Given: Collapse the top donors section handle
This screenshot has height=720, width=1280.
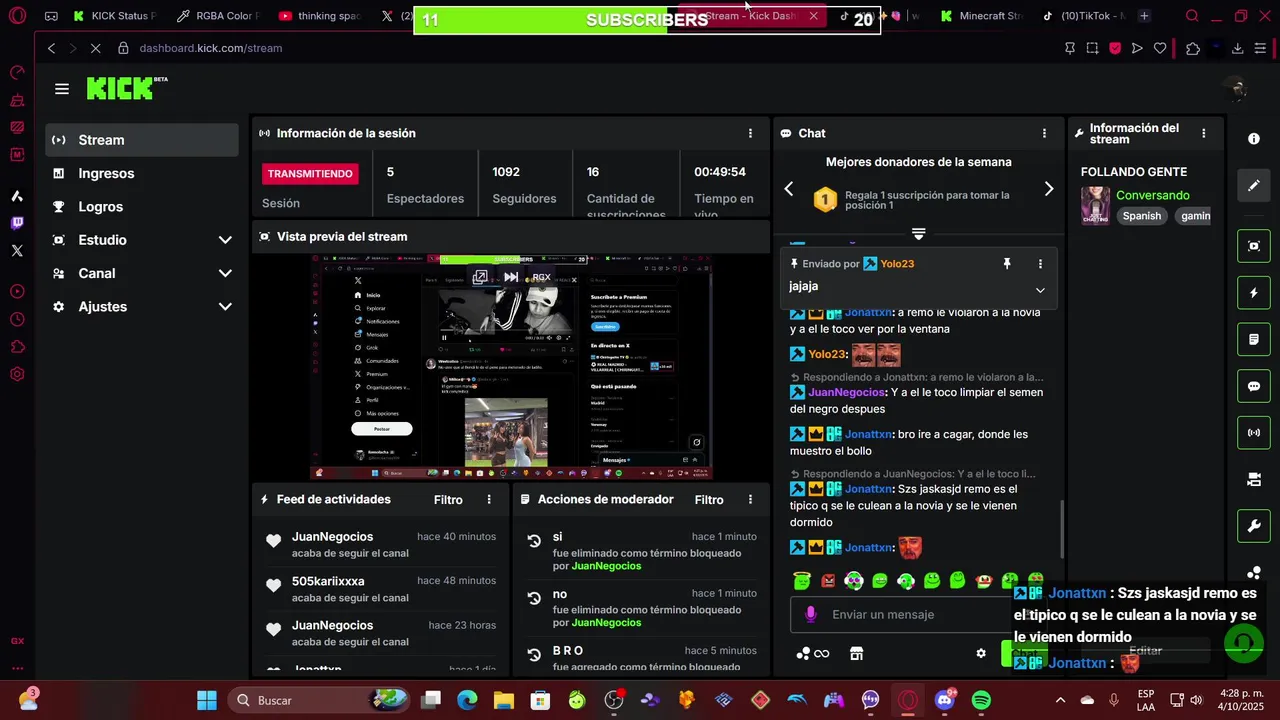Looking at the screenshot, I should click(x=918, y=234).
